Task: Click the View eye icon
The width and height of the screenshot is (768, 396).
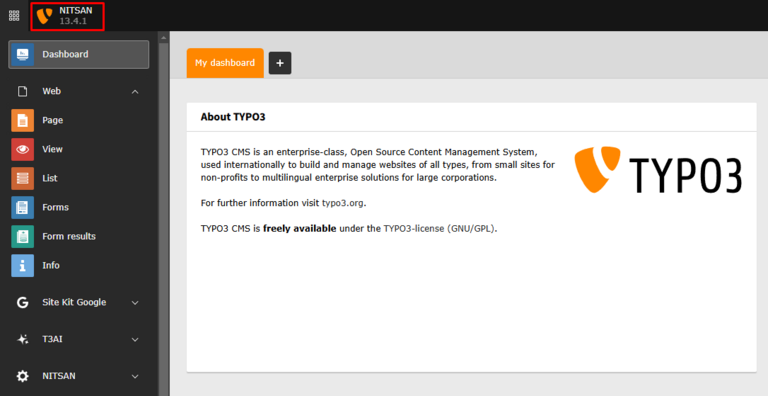Action: click(x=23, y=149)
